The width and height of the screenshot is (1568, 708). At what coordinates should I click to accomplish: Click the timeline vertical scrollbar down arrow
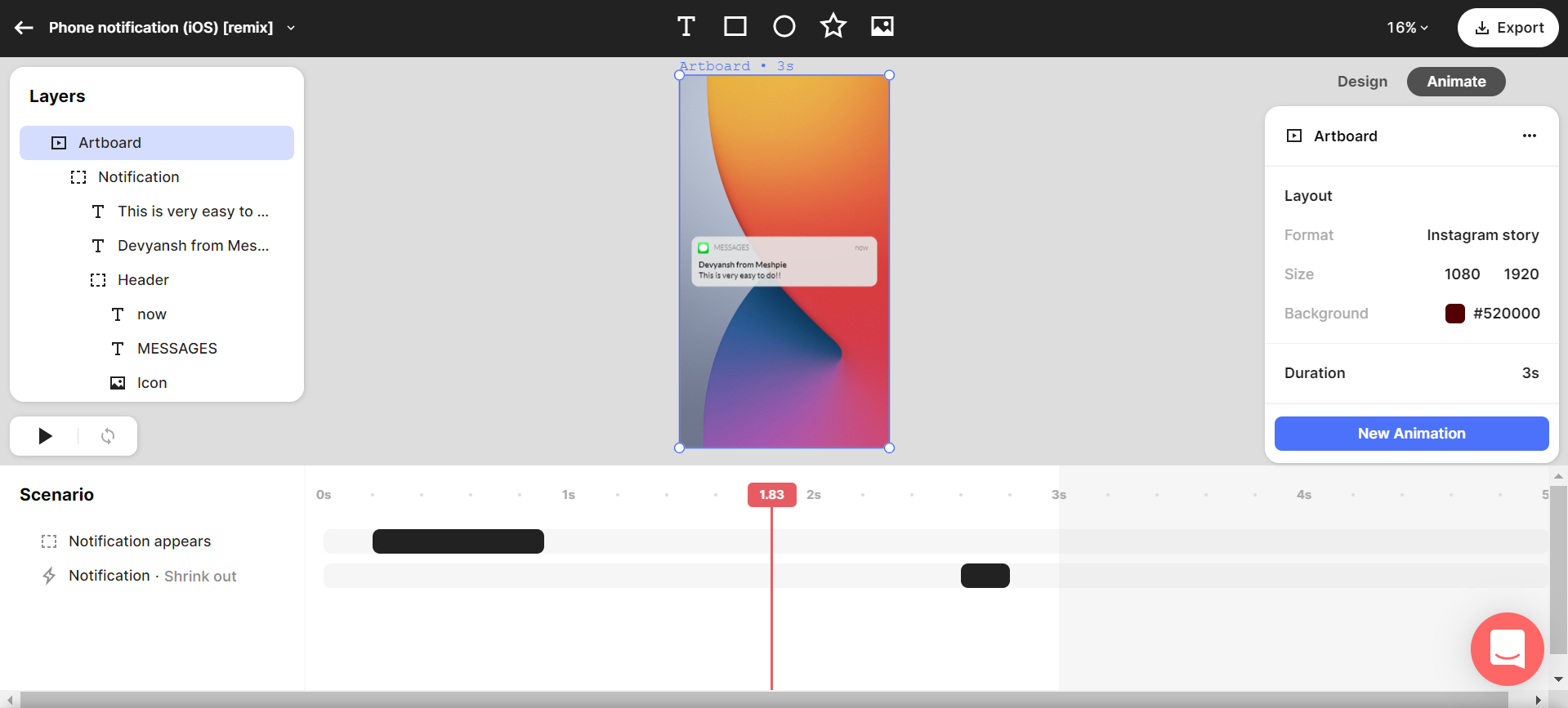click(1559, 679)
